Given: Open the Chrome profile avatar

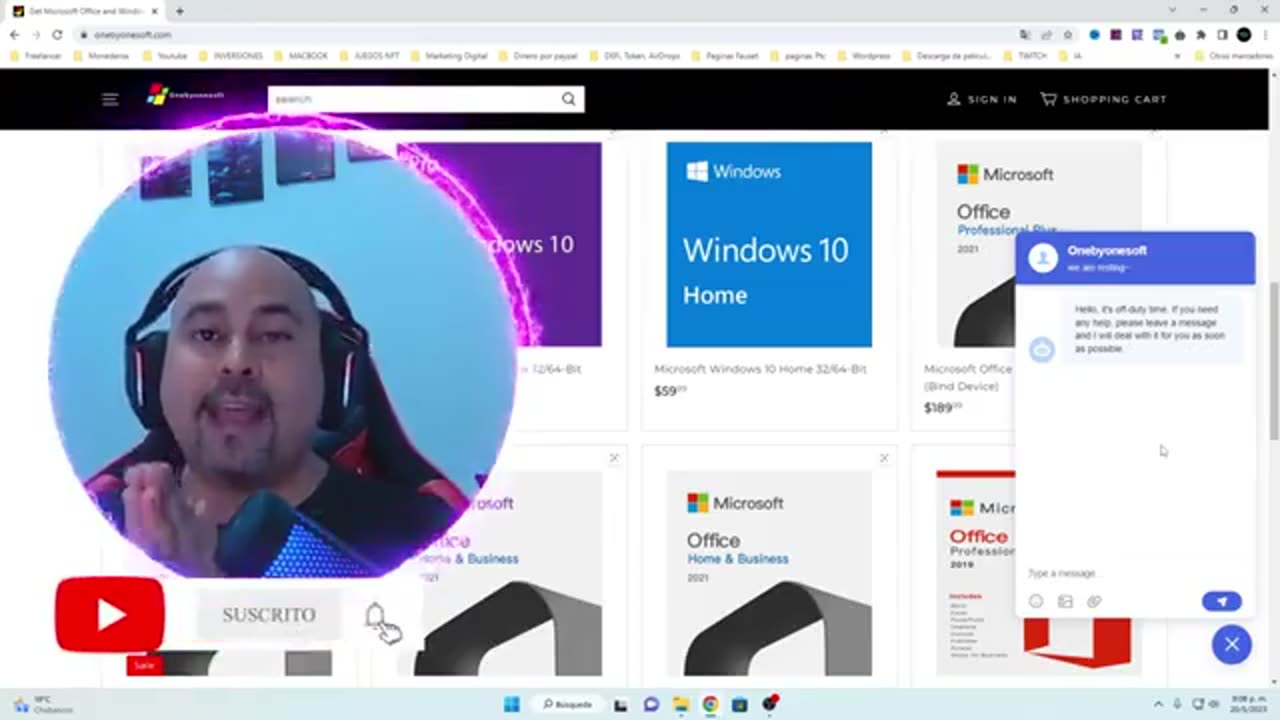Looking at the screenshot, I should tap(1244, 34).
